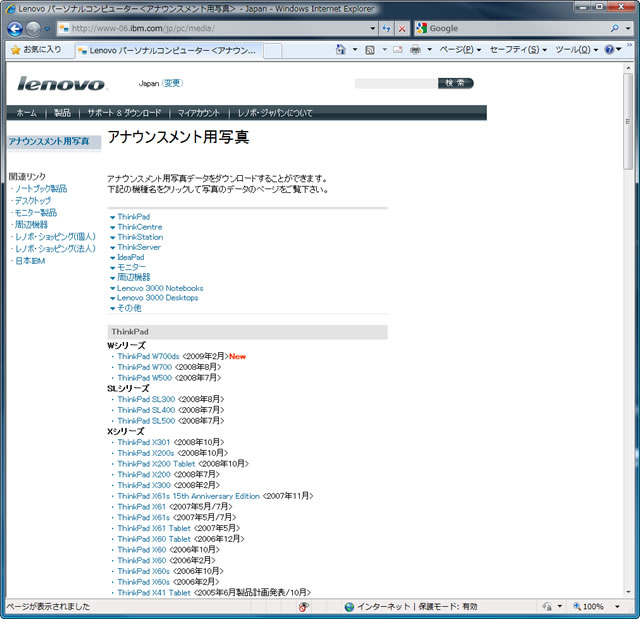Open ThinkPad X41 Tablet photo page

click(154, 592)
